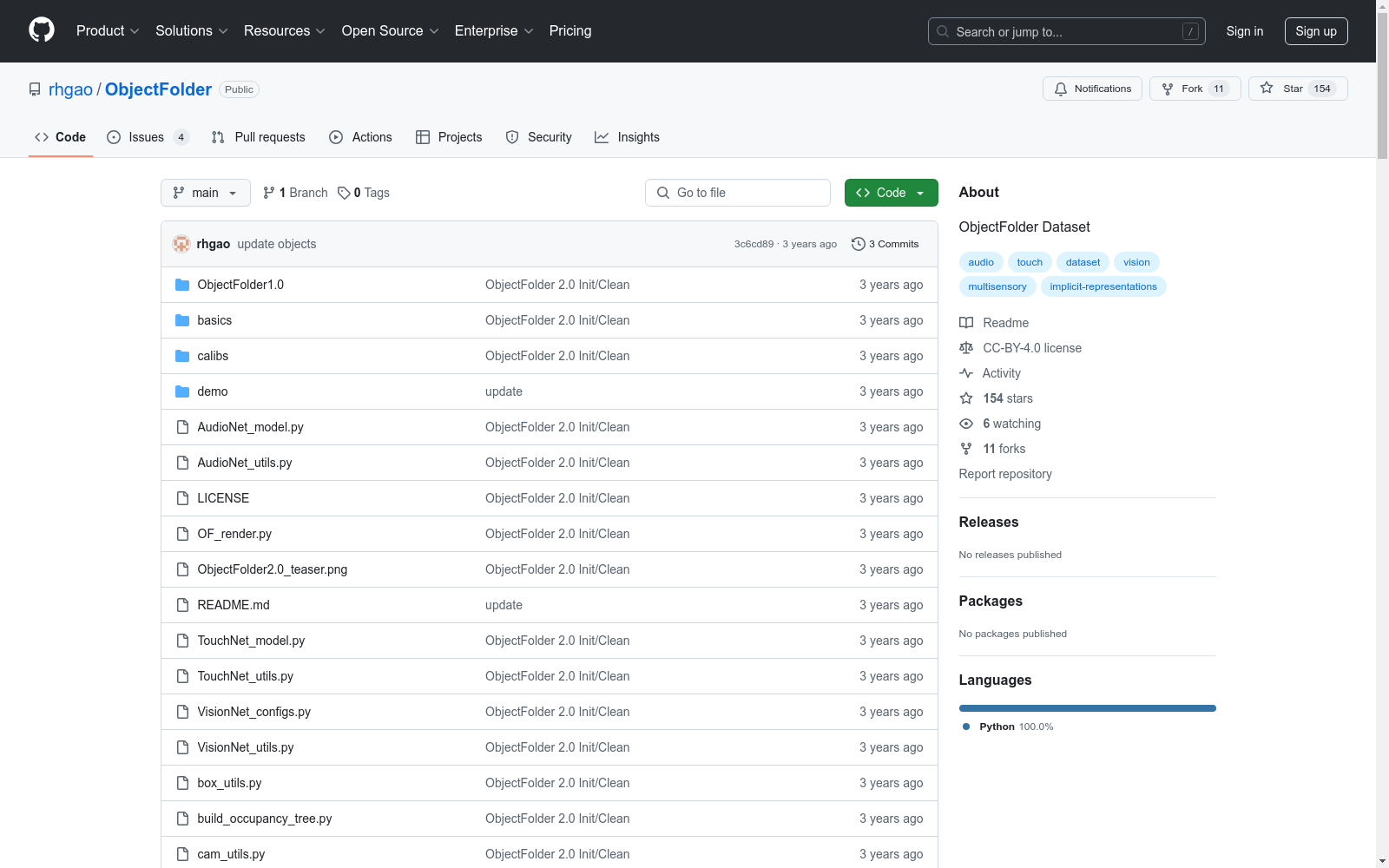Expand the Product menu
Viewport: 1389px width, 868px height.
tap(108, 31)
